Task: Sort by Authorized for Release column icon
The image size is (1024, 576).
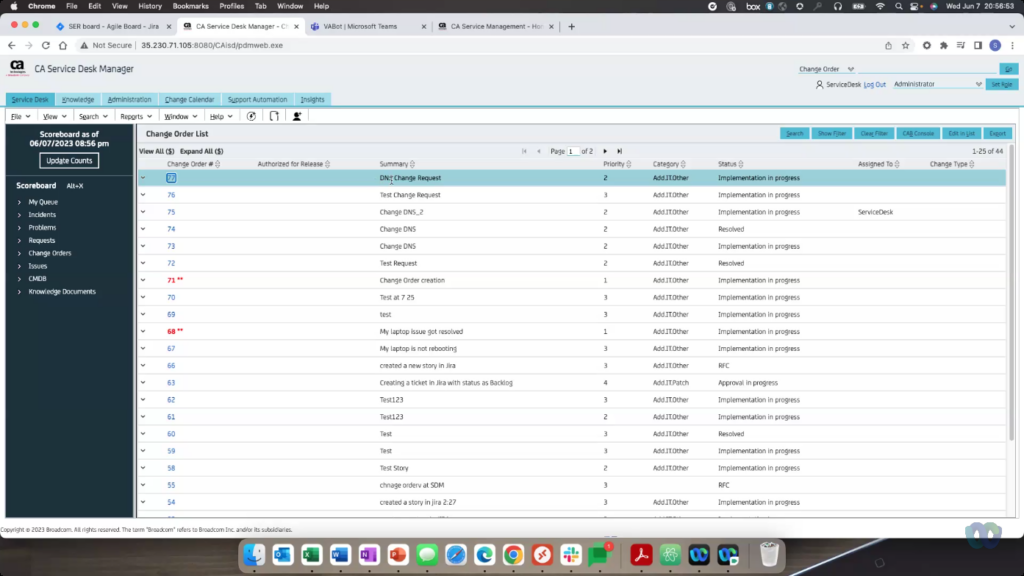Action: [327, 164]
